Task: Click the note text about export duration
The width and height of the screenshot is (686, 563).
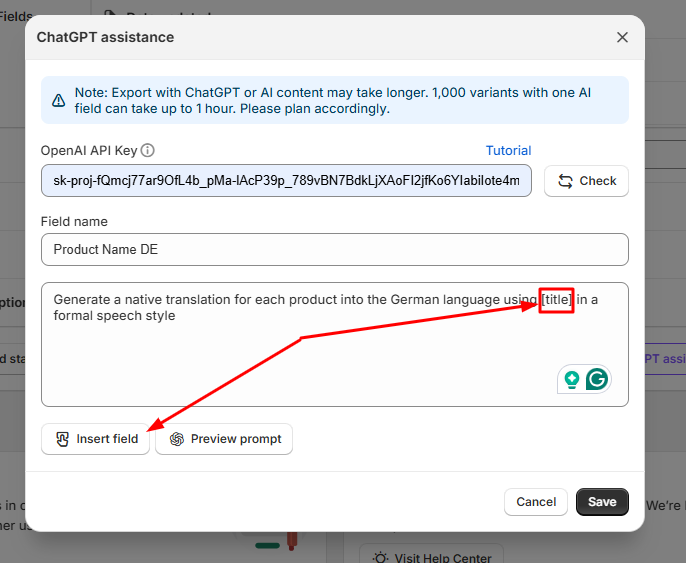Action: (332, 101)
